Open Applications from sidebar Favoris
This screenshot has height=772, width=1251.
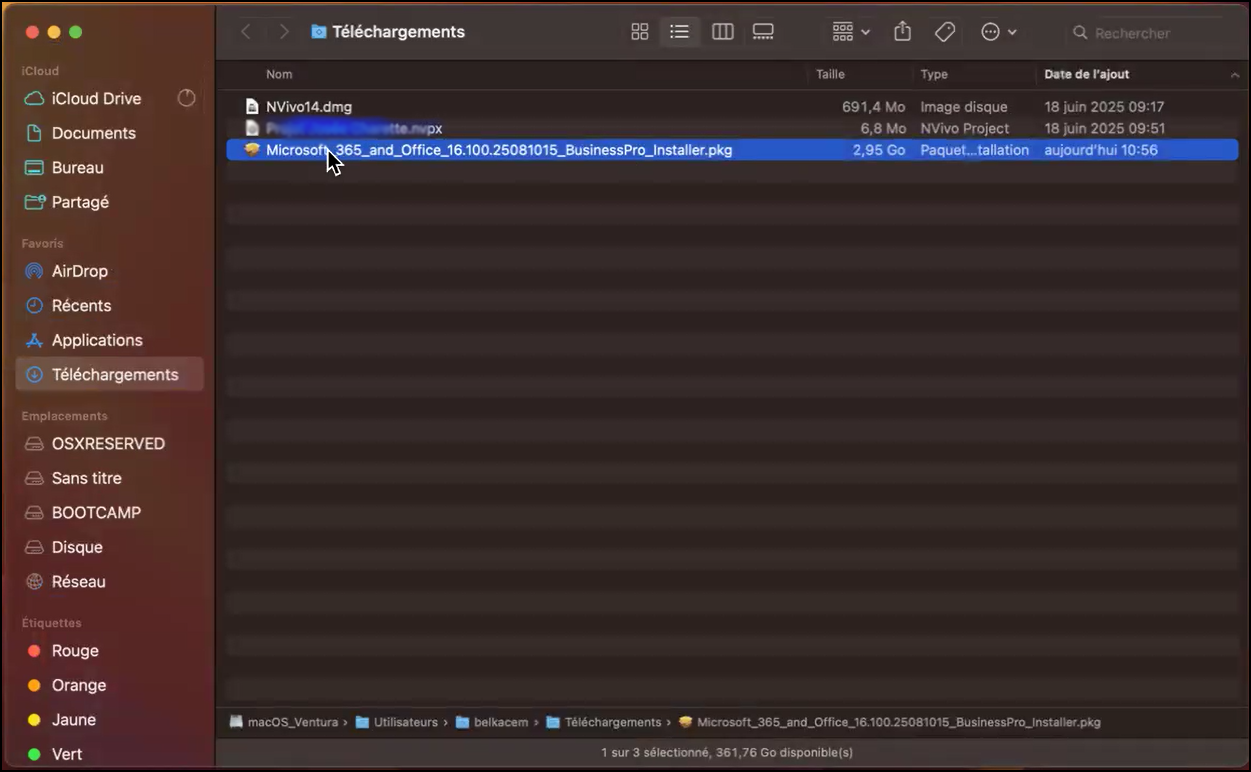97,340
